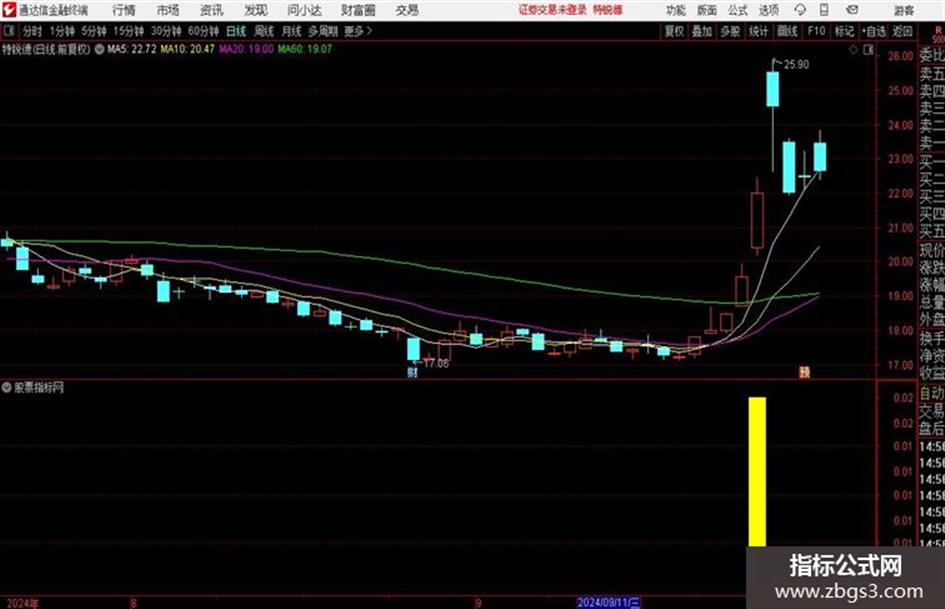Switch to 周线 period
The height and width of the screenshot is (609, 945).
(264, 31)
